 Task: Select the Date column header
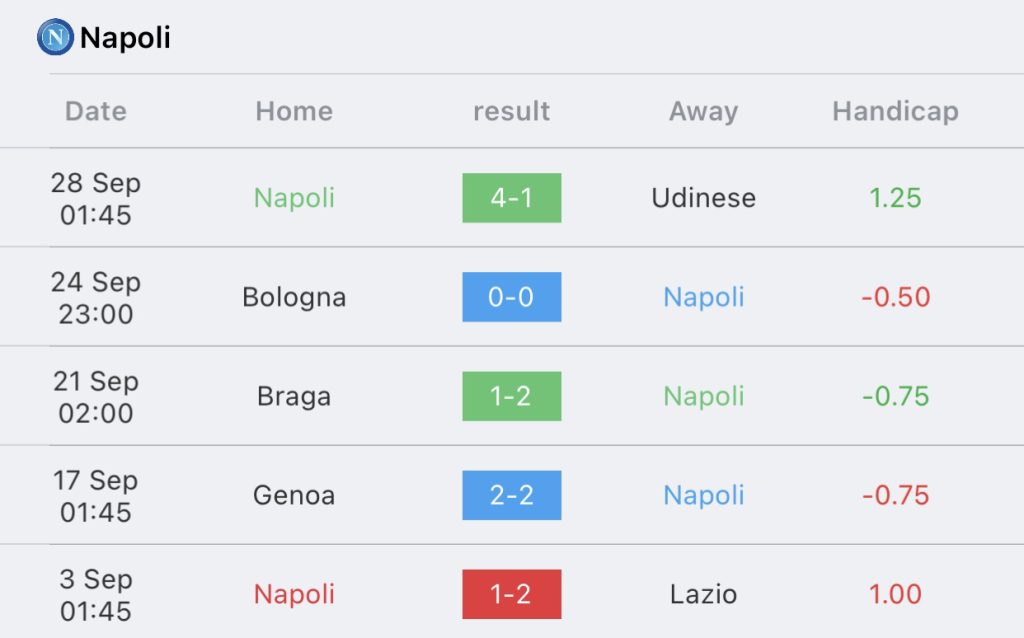tap(95, 111)
